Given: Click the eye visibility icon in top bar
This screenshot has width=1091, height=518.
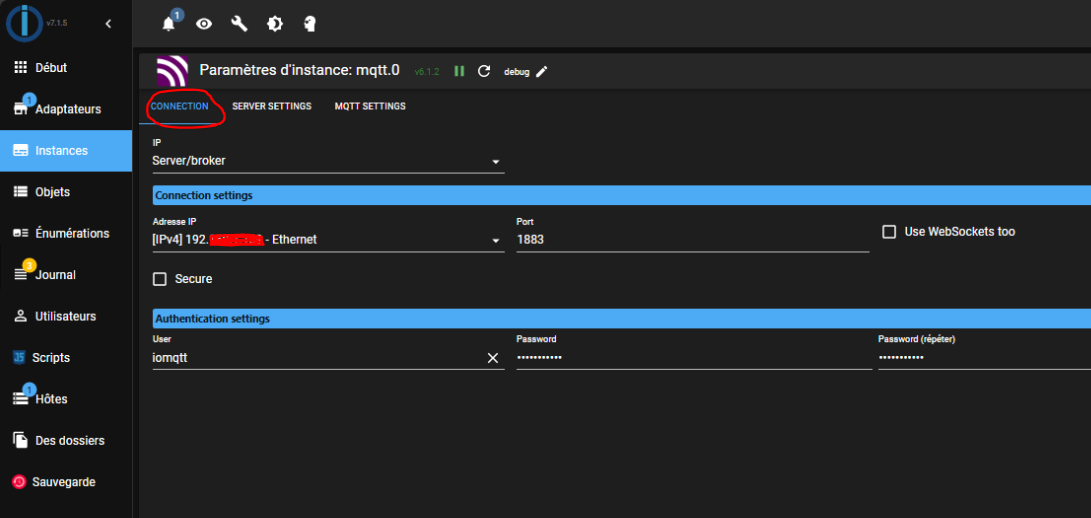Looking at the screenshot, I should pyautogui.click(x=204, y=24).
